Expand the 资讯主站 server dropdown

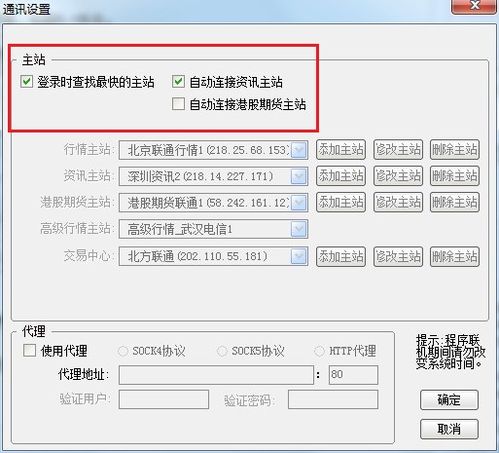[299, 176]
